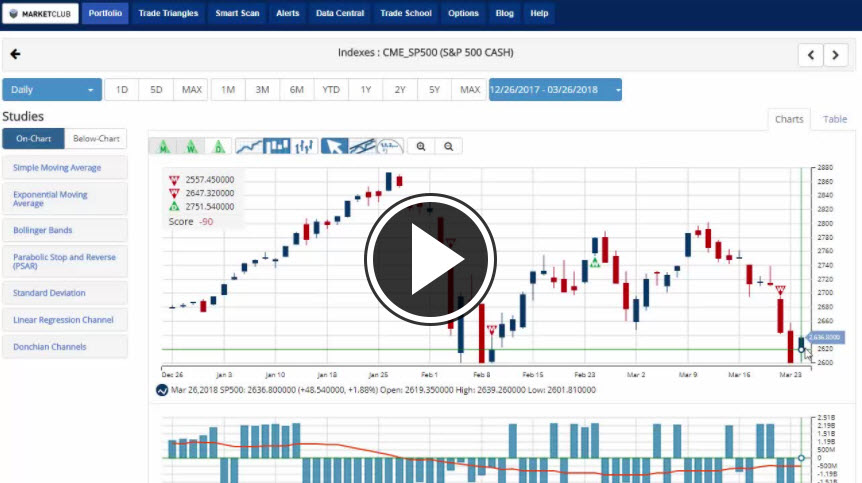This screenshot has width=862, height=483.
Task: Select the OHLC bar chart type
Action: [x=303, y=146]
